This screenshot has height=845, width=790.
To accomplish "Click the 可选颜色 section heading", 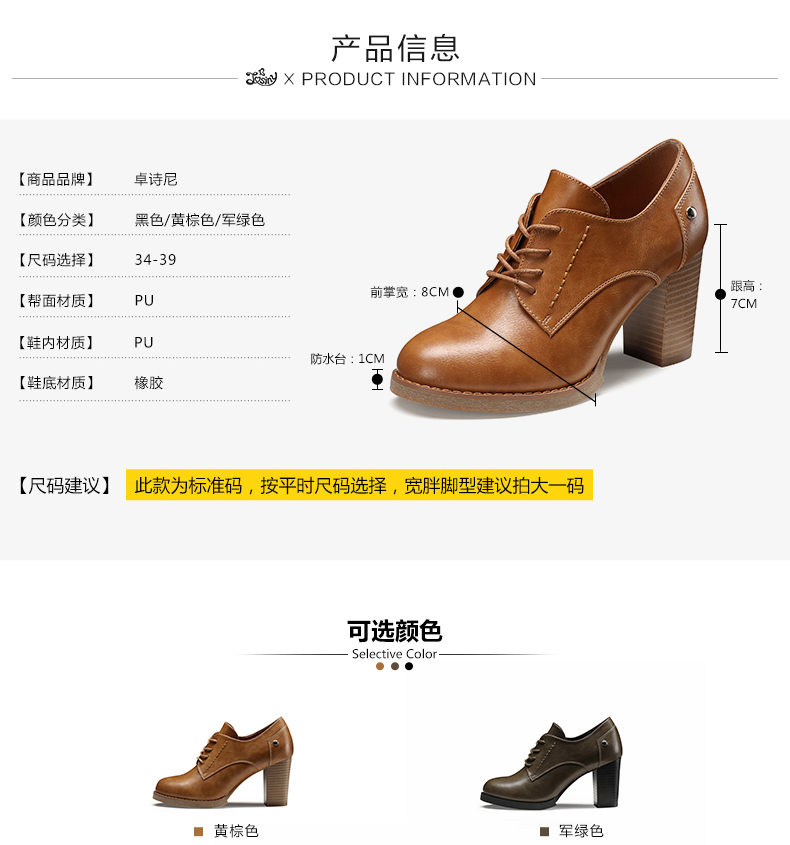I will [x=395, y=631].
